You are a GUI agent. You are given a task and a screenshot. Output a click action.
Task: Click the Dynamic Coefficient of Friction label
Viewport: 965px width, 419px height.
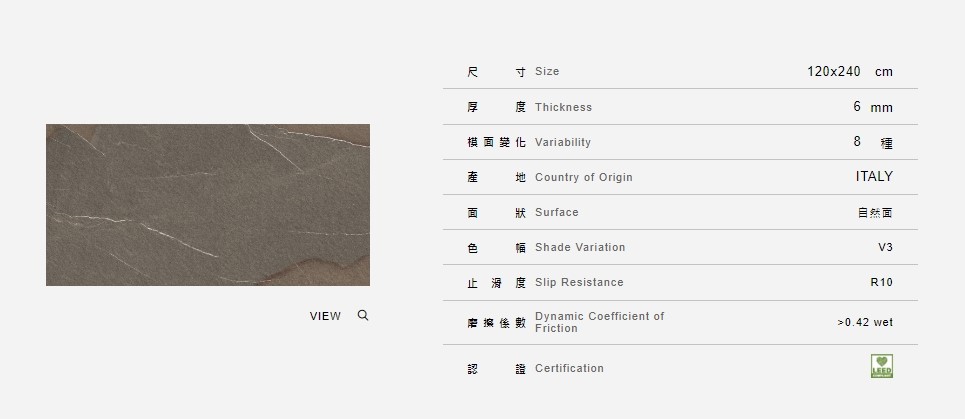[x=599, y=322]
